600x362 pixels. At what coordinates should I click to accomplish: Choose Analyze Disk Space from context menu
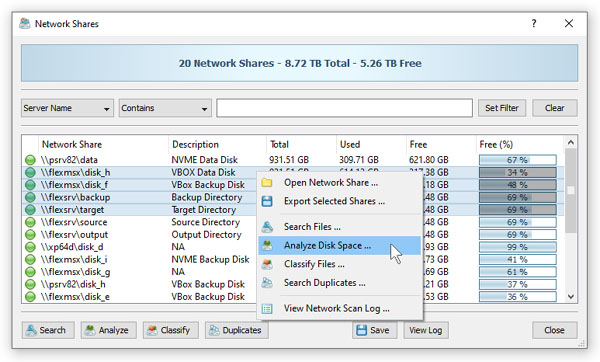(340, 246)
